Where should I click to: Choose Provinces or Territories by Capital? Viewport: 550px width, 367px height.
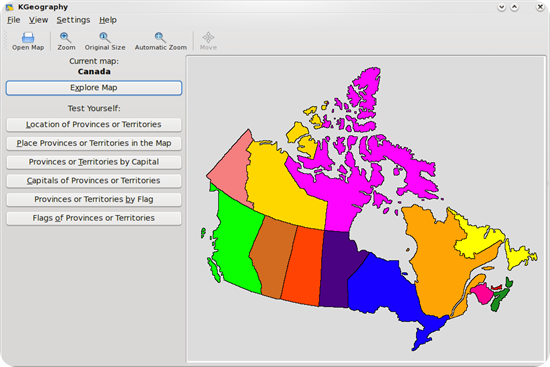(94, 162)
